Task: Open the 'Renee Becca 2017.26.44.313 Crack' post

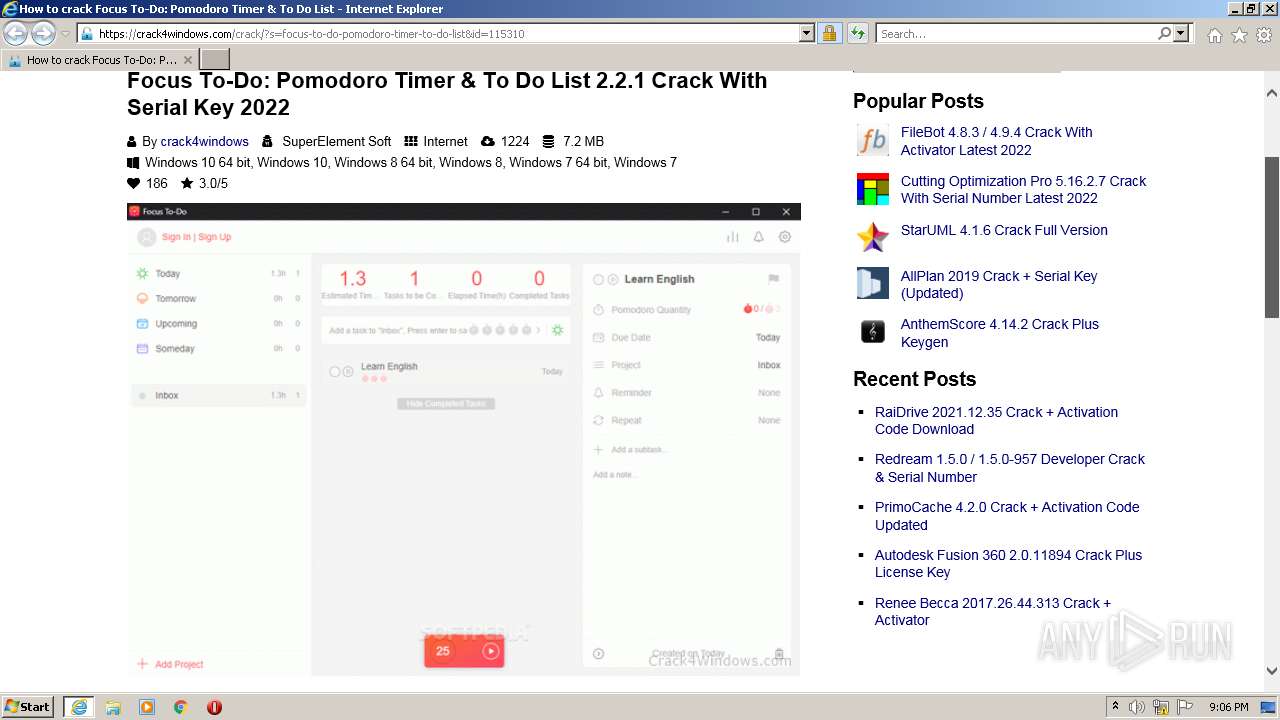Action: click(x=993, y=611)
